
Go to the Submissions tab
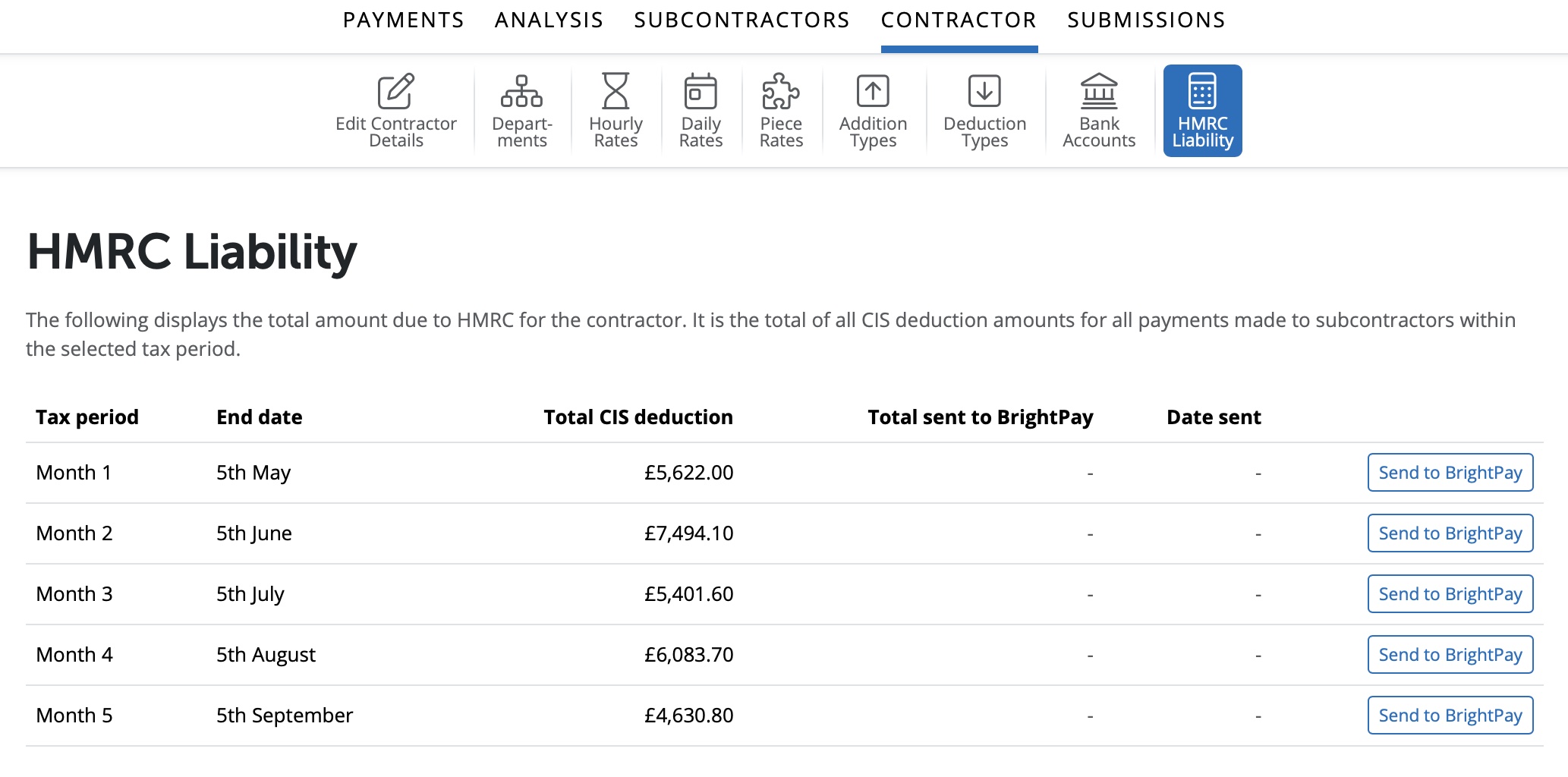tap(1146, 20)
